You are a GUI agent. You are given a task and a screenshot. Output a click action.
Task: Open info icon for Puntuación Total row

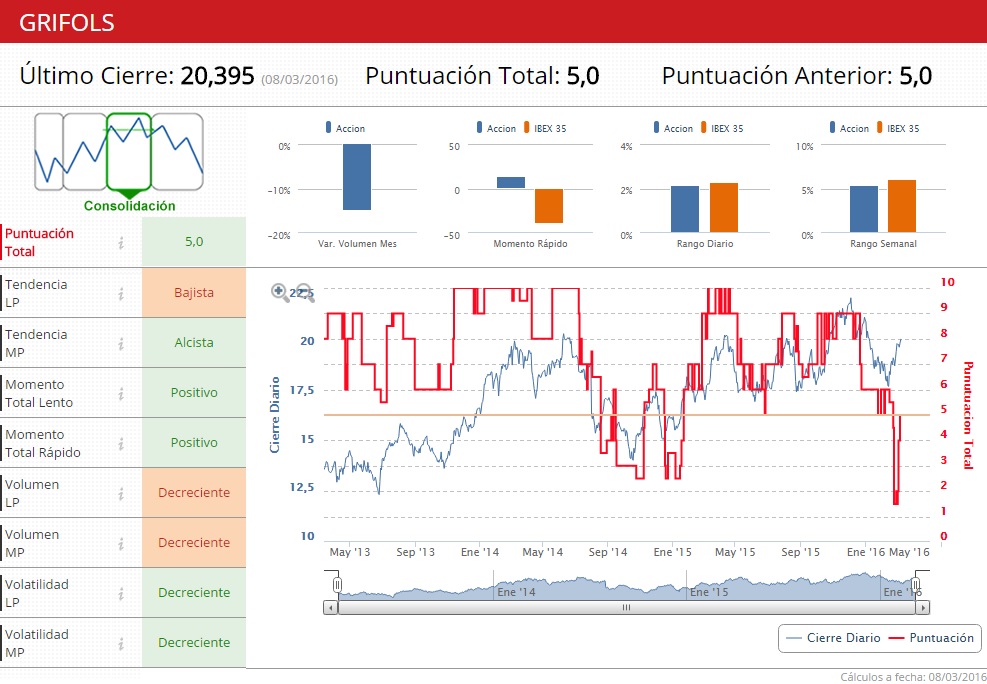(x=121, y=242)
